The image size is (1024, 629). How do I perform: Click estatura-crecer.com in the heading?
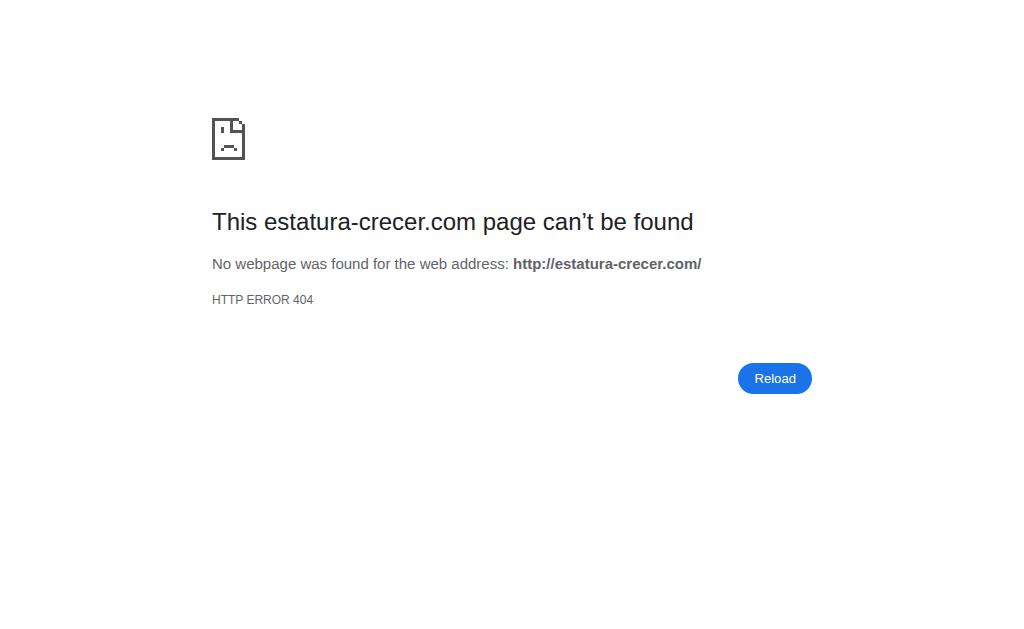click(x=370, y=222)
